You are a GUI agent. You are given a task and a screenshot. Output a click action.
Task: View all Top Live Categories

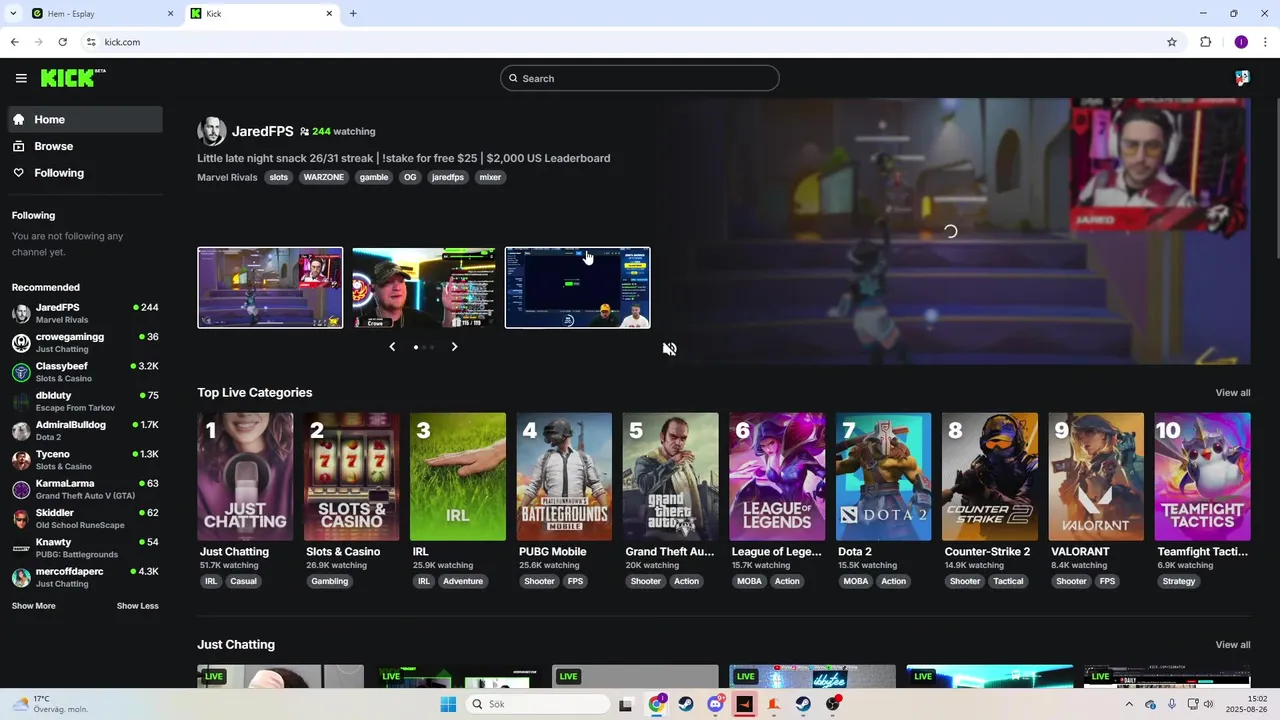pyautogui.click(x=1232, y=393)
